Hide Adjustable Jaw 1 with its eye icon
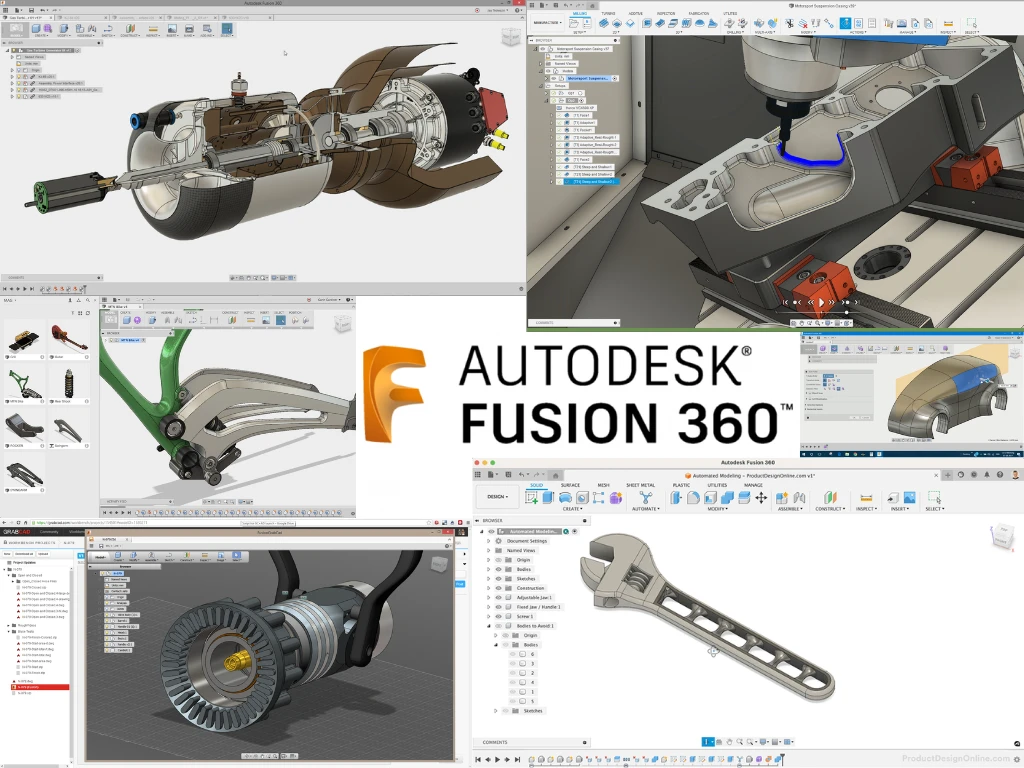 [x=498, y=597]
